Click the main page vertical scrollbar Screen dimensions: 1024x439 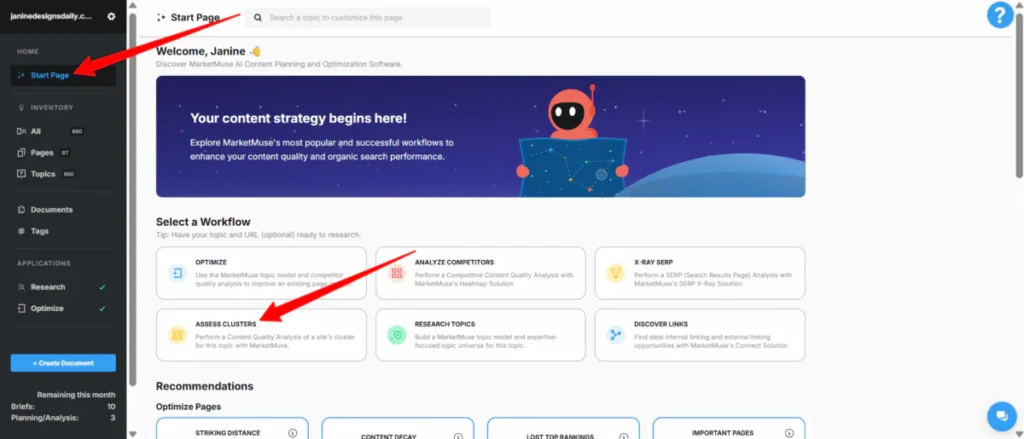point(1019,95)
